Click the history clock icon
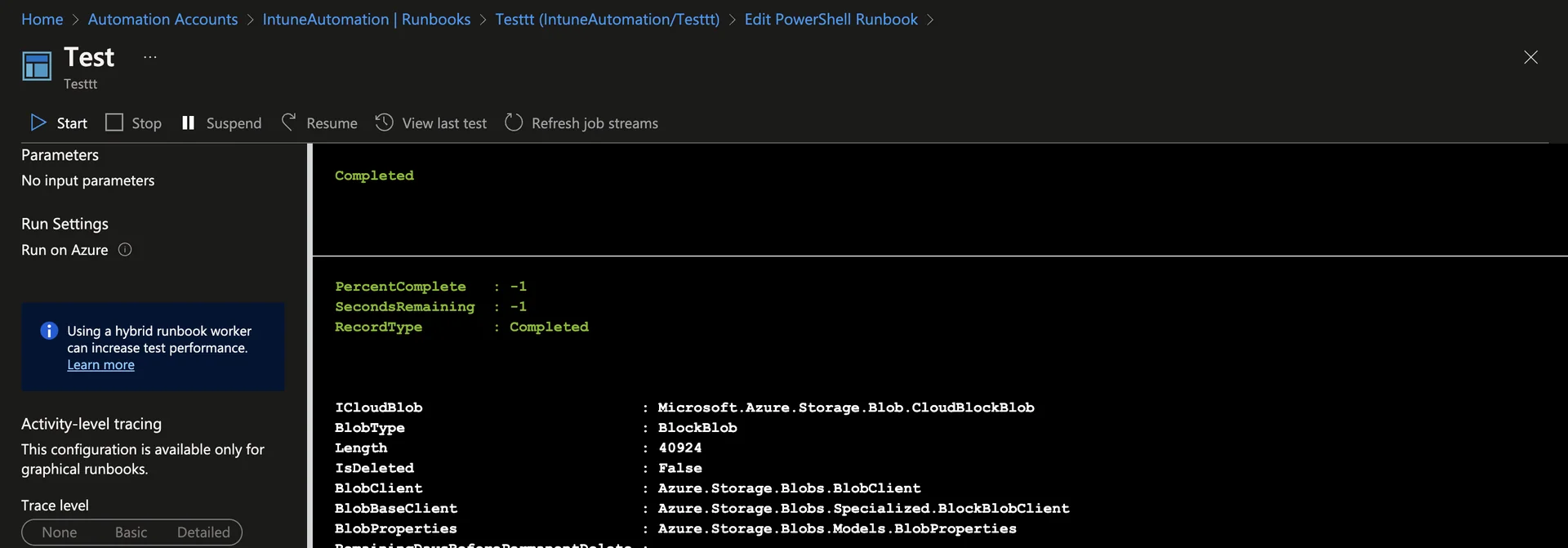 click(x=384, y=123)
